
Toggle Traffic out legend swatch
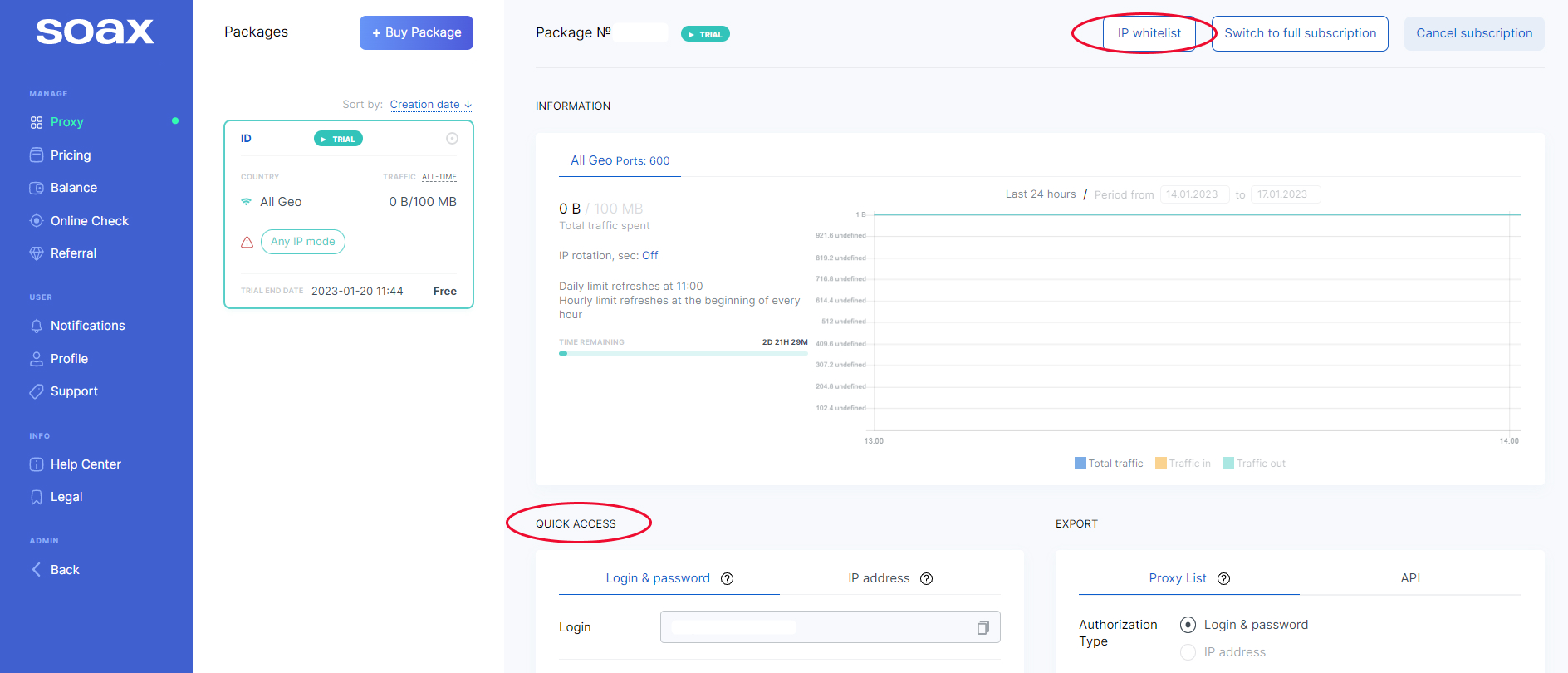pos(1228,463)
